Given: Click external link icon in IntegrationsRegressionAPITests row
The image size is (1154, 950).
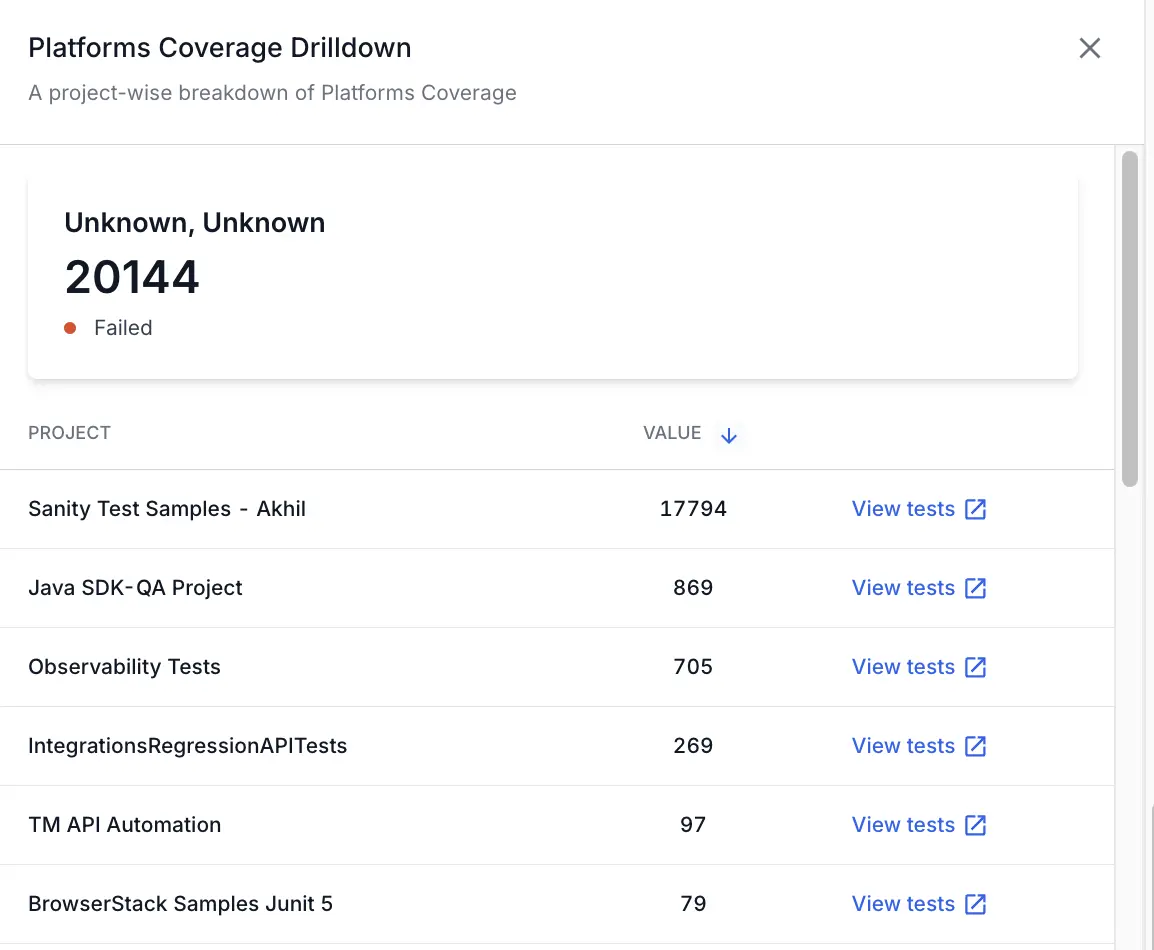Looking at the screenshot, I should (x=975, y=745).
